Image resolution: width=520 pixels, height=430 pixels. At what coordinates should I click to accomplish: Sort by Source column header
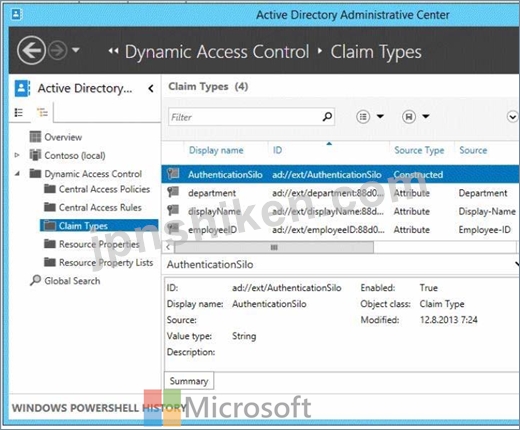coord(473,150)
